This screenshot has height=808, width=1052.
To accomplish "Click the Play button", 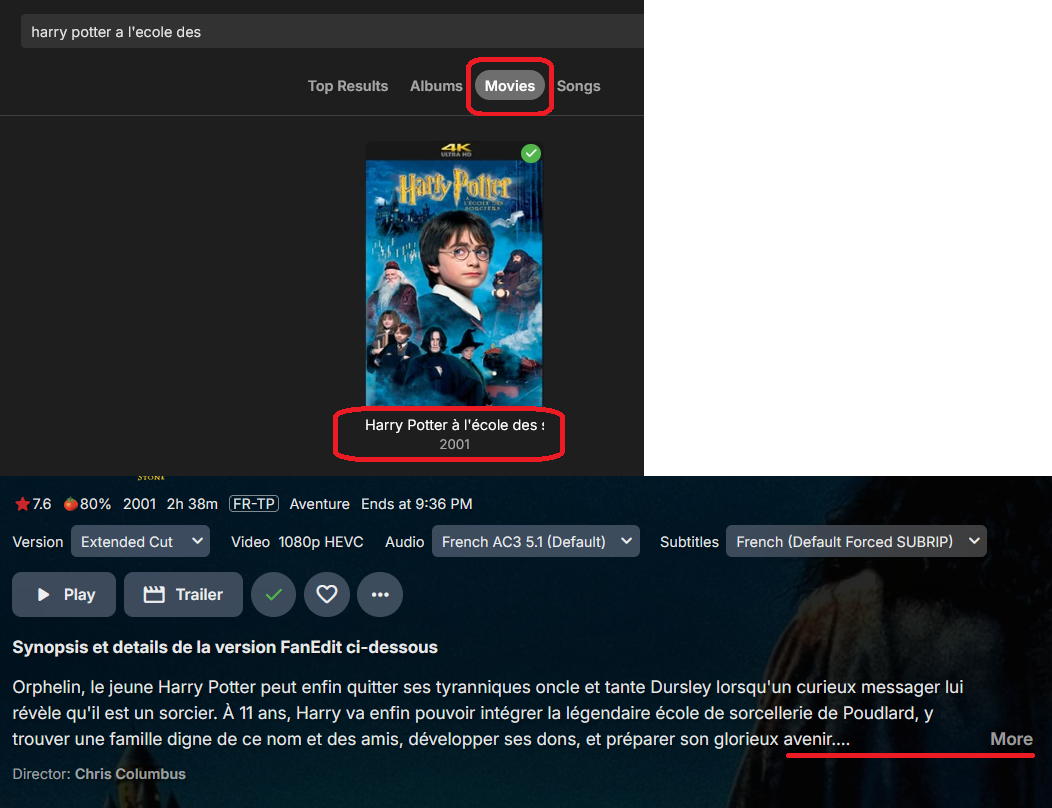I will pyautogui.click(x=64, y=595).
